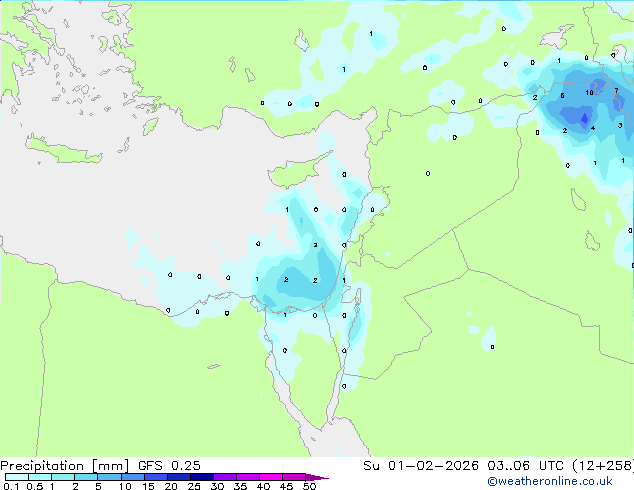The width and height of the screenshot is (634, 490).
Task: Click the "7" precipitation value on the map
Action: coord(616,91)
